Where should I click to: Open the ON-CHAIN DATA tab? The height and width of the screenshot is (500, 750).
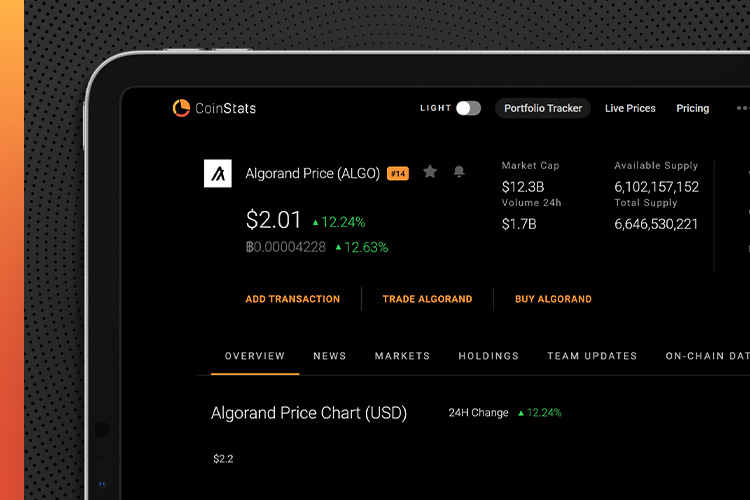[707, 356]
